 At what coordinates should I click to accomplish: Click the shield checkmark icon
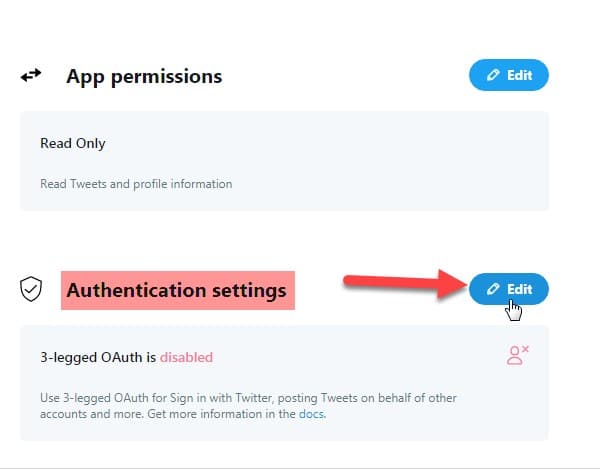[32, 290]
